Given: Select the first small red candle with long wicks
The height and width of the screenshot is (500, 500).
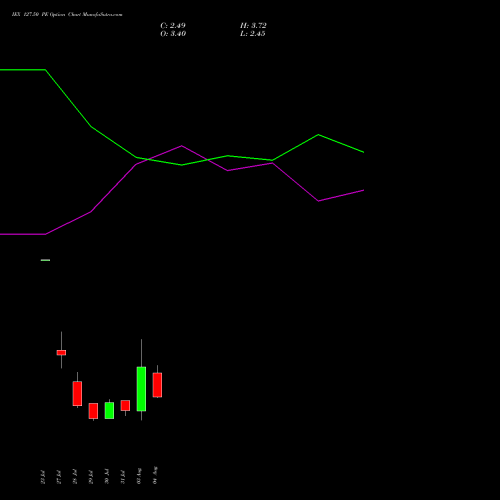Looking at the screenshot, I should pos(61,352).
